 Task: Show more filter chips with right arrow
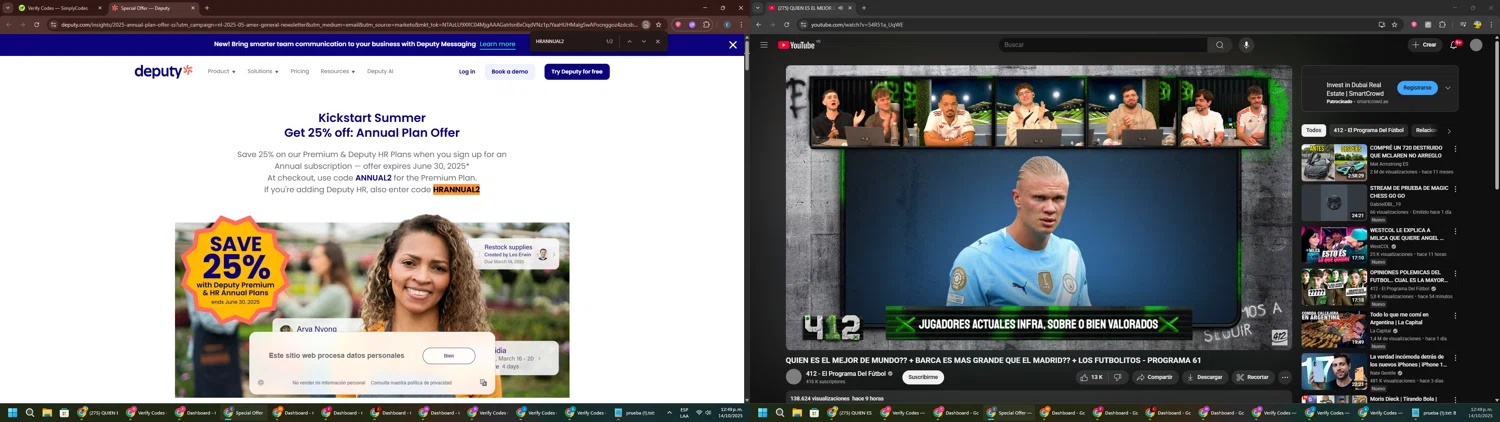pyautogui.click(x=1449, y=131)
